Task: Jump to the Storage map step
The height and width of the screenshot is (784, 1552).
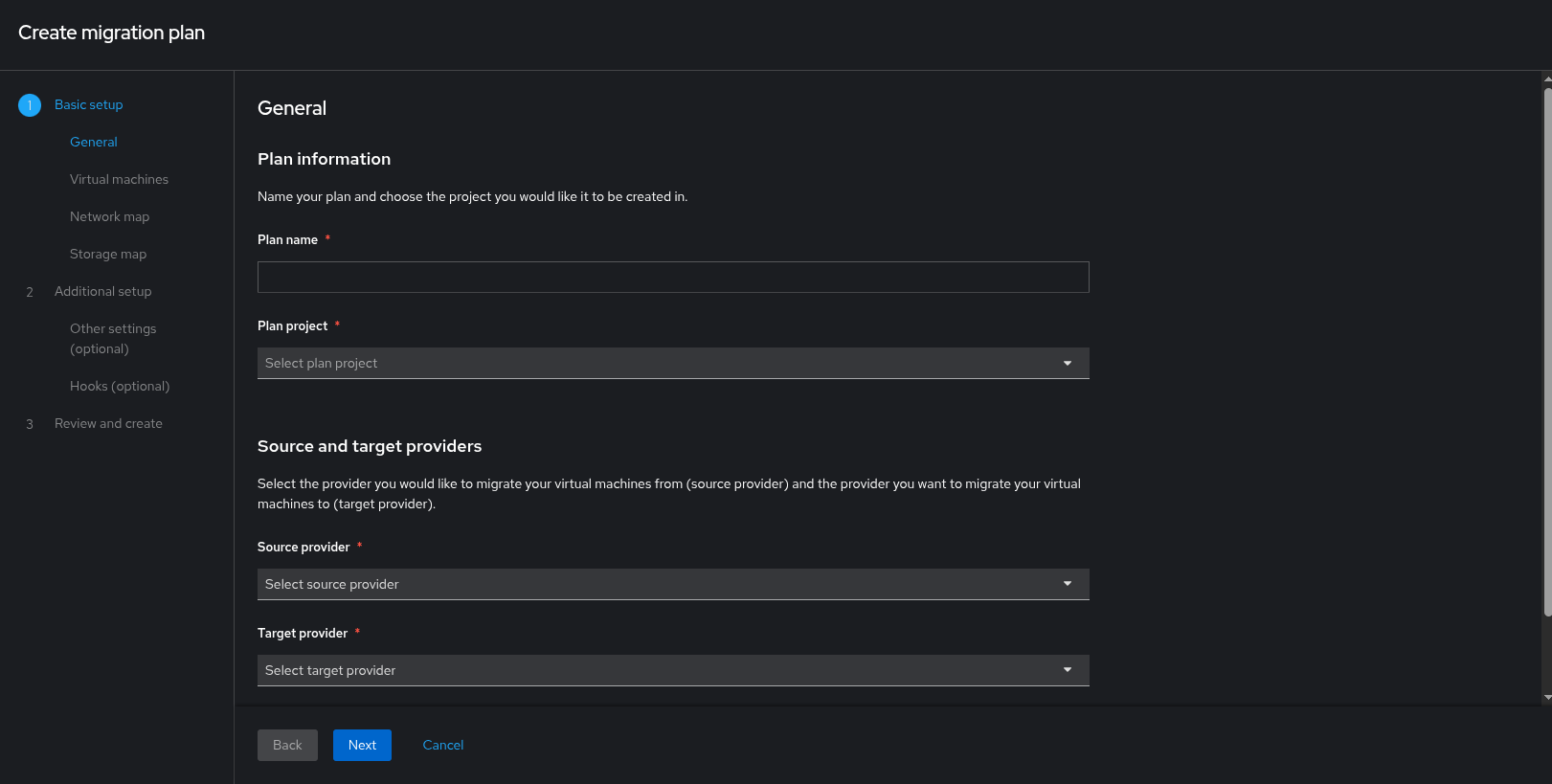Action: click(108, 255)
